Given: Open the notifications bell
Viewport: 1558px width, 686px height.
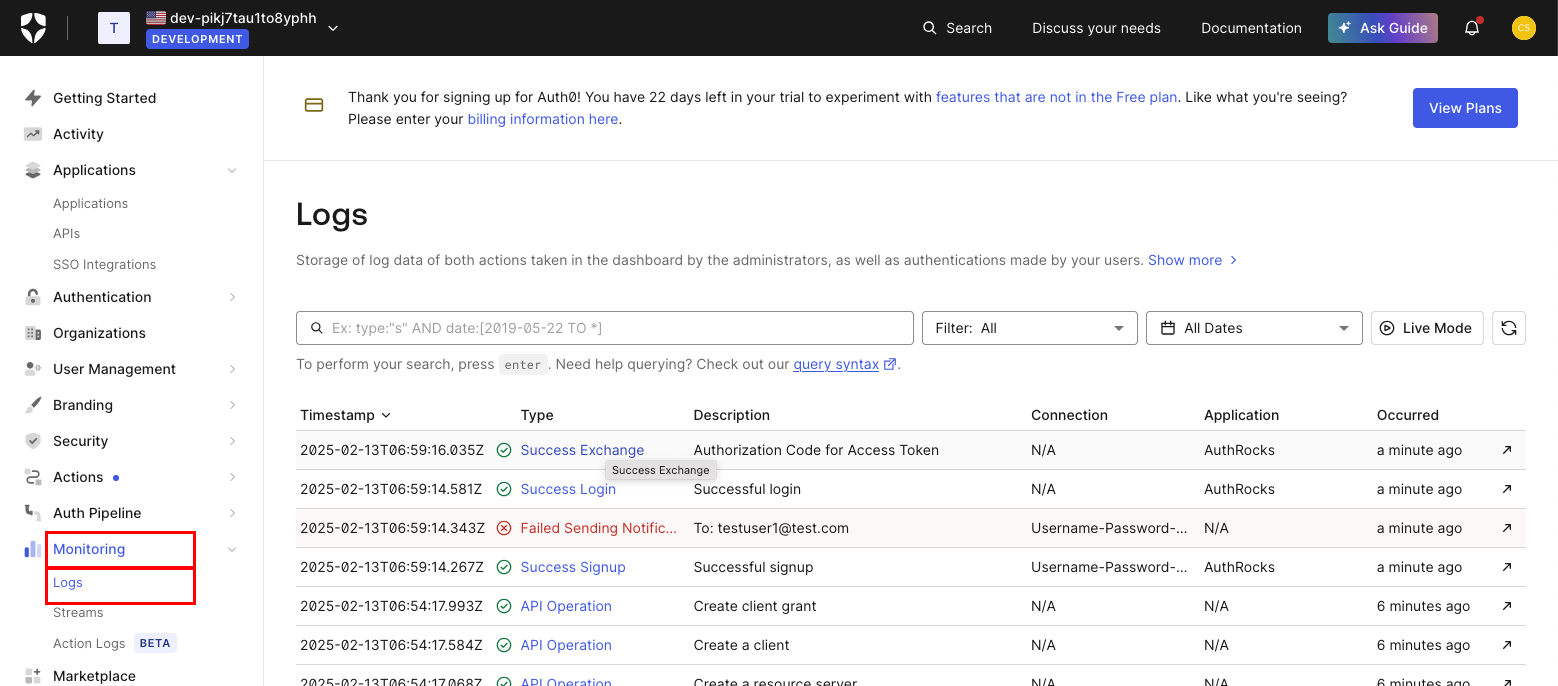Looking at the screenshot, I should click(1471, 28).
